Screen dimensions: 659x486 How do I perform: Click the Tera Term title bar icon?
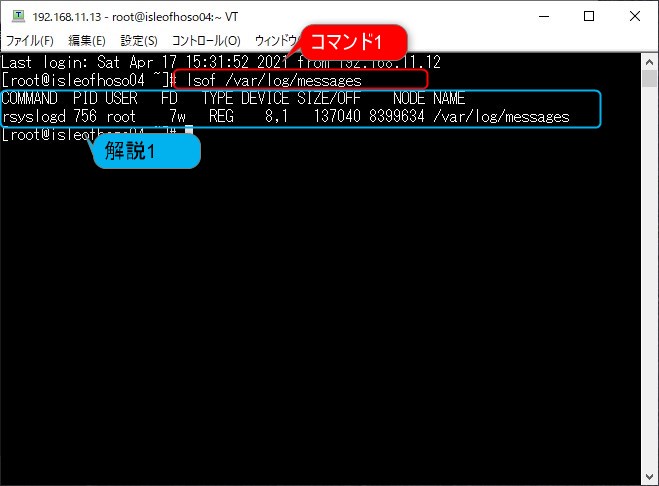click(18, 16)
